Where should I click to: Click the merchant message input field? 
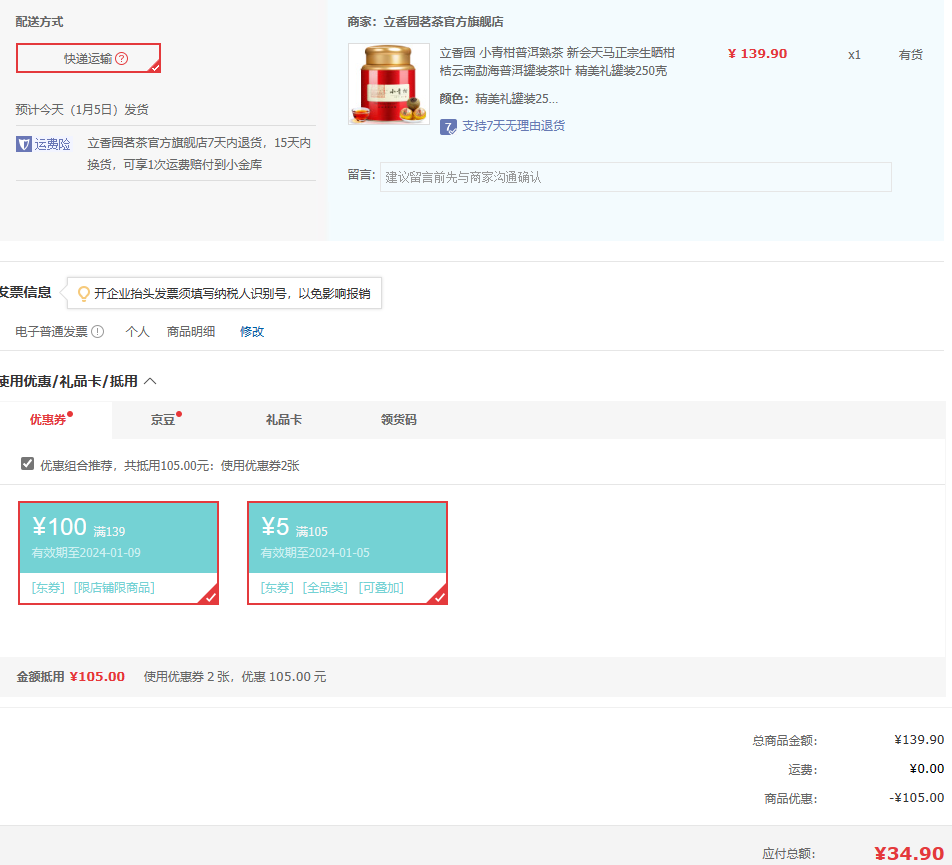(636, 177)
